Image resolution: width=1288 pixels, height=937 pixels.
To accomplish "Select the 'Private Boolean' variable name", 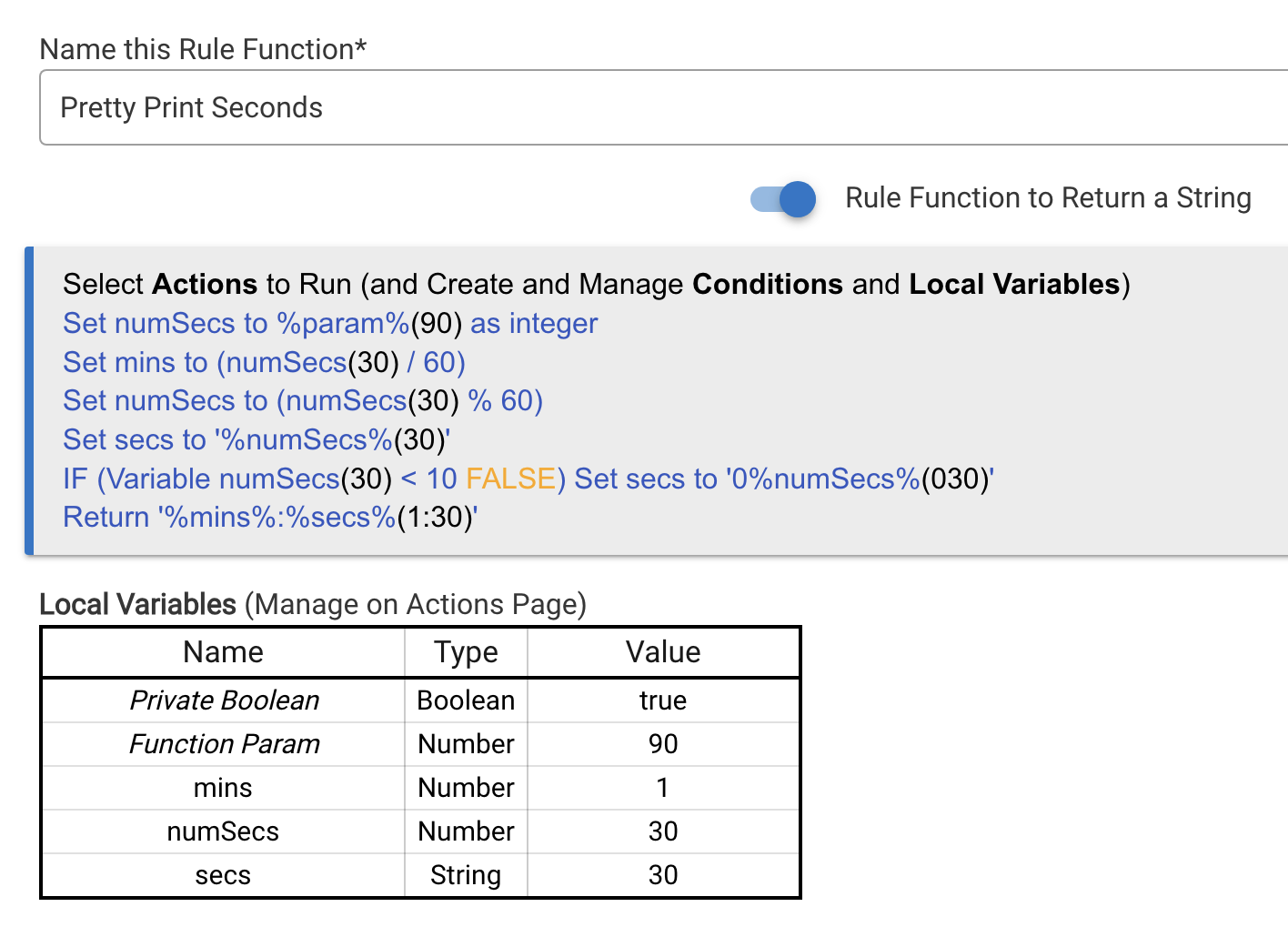I will 224,700.
